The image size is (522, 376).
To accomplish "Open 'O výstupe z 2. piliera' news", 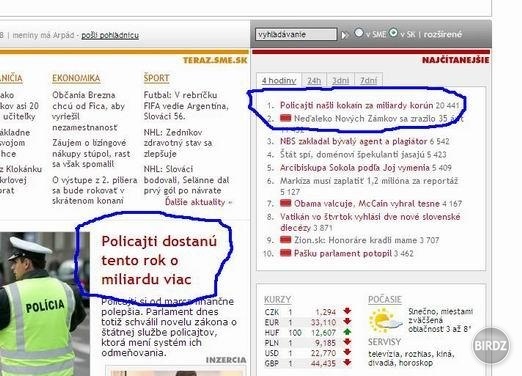I will coord(95,190).
